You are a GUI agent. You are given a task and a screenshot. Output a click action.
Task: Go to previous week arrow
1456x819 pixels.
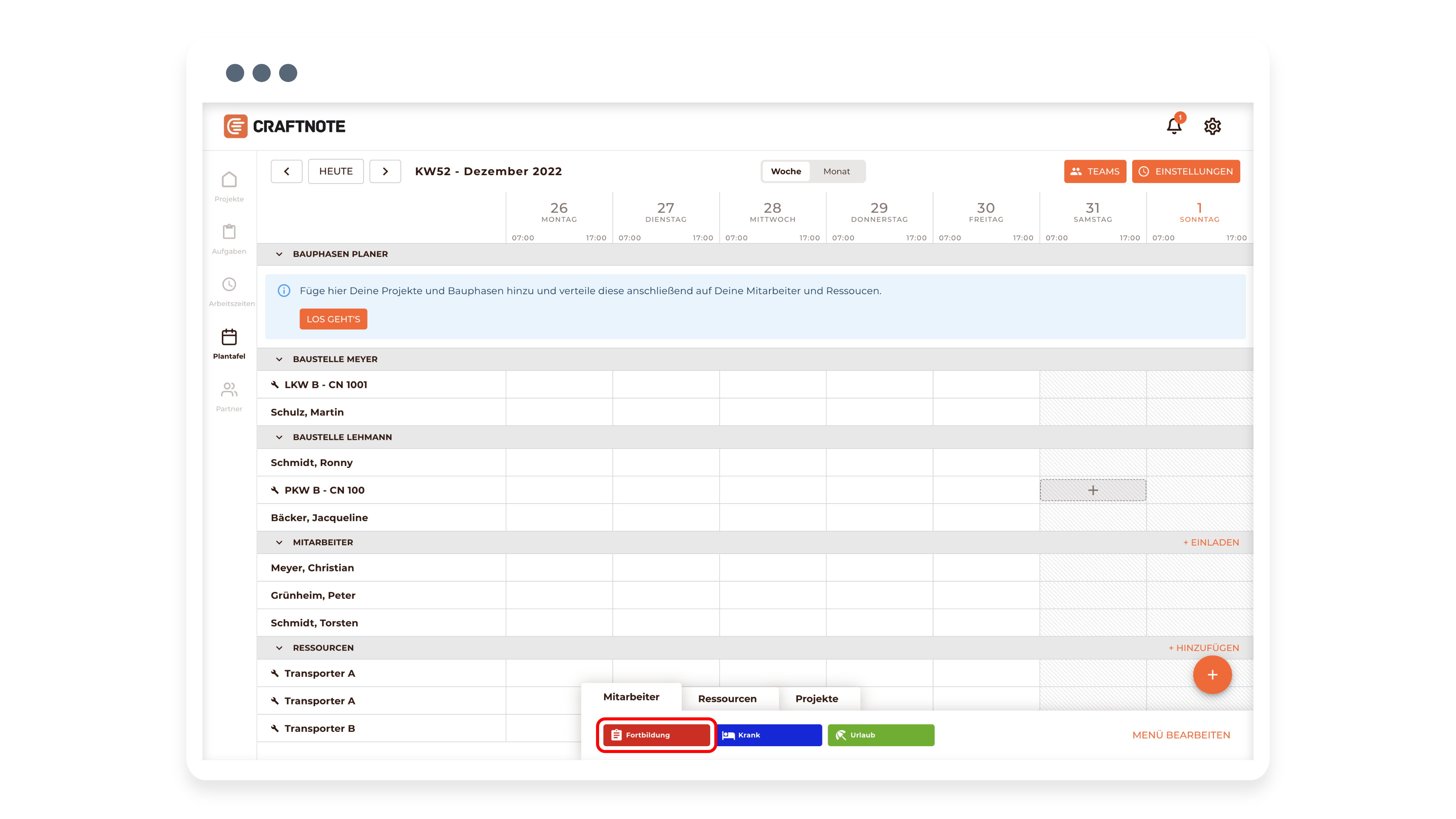point(287,171)
